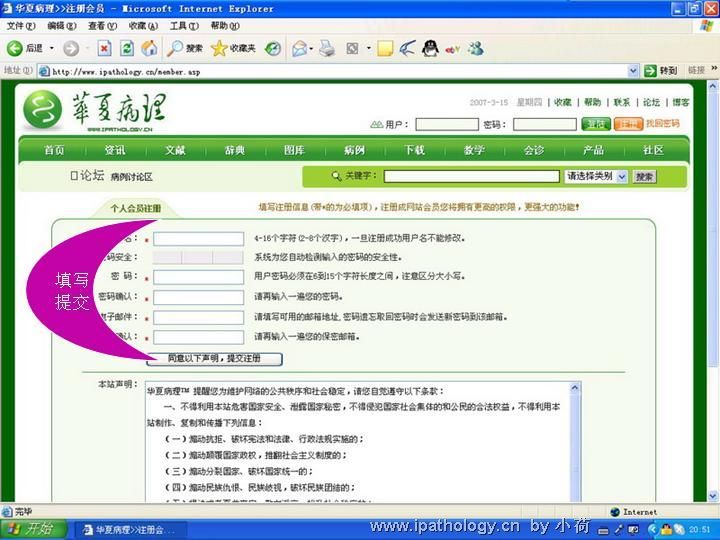
Task: Click the IE Forward arrow button
Action: pos(71,48)
